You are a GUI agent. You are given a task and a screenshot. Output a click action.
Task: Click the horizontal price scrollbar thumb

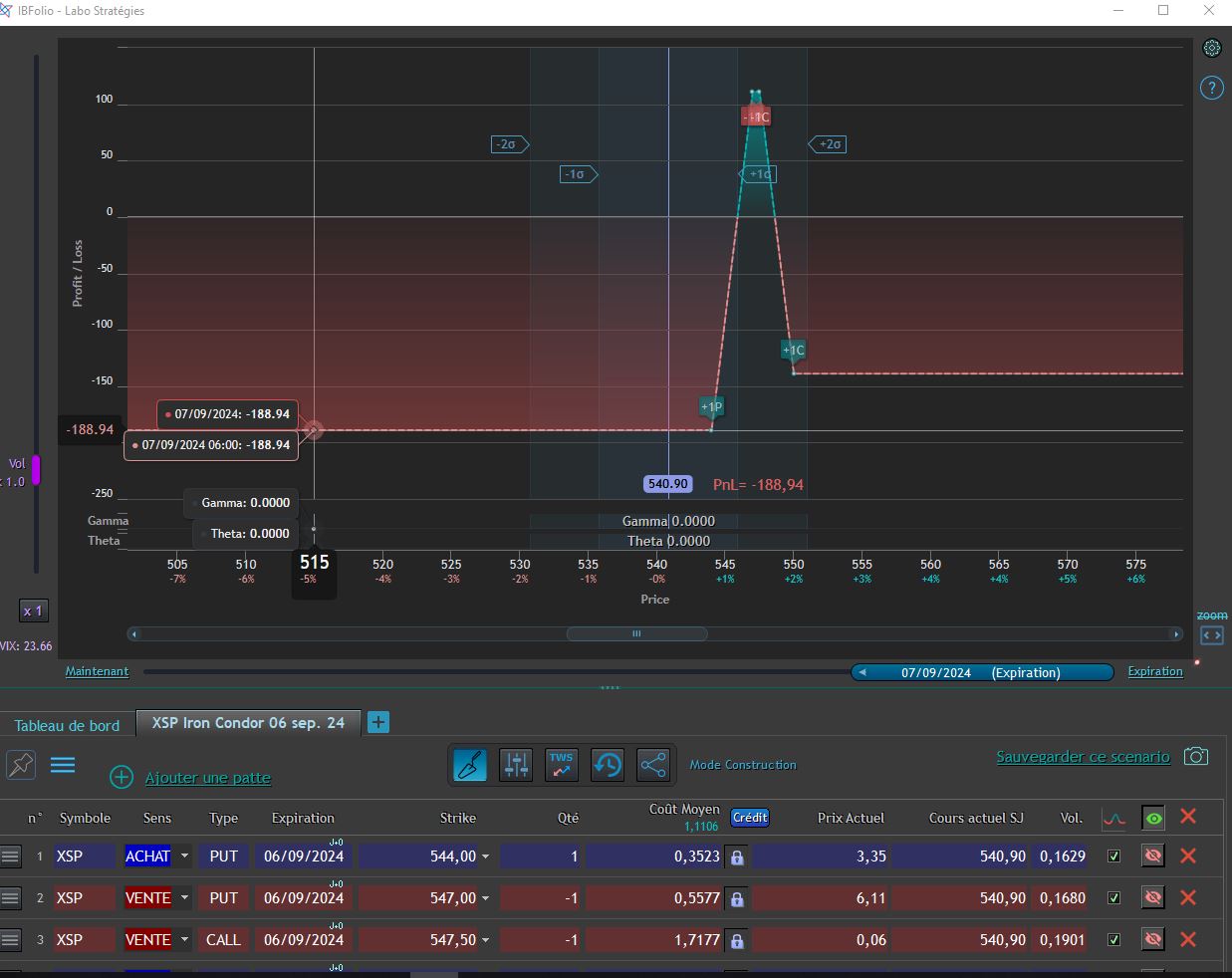pyautogui.click(x=636, y=633)
